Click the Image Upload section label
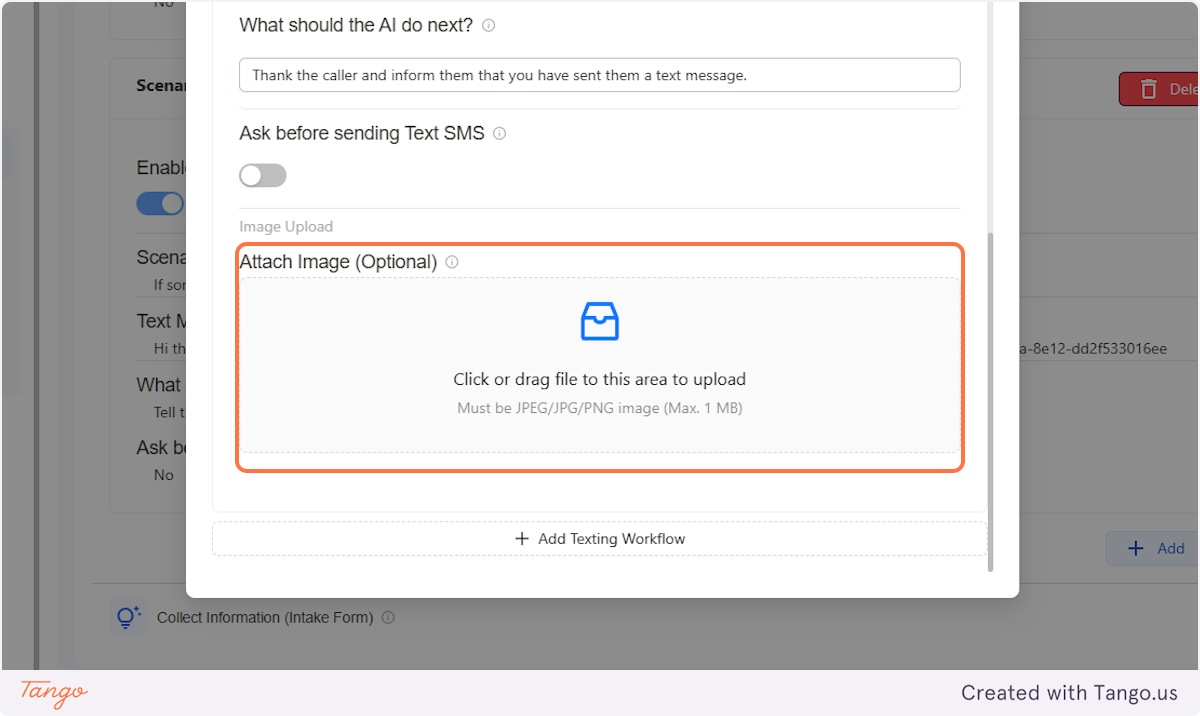1200x716 pixels. point(286,227)
